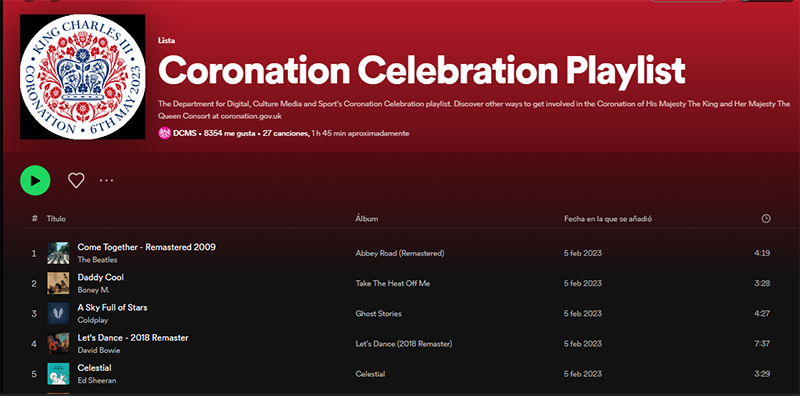Open Ghost Stories album link
The height and width of the screenshot is (396, 800).
pos(379,313)
